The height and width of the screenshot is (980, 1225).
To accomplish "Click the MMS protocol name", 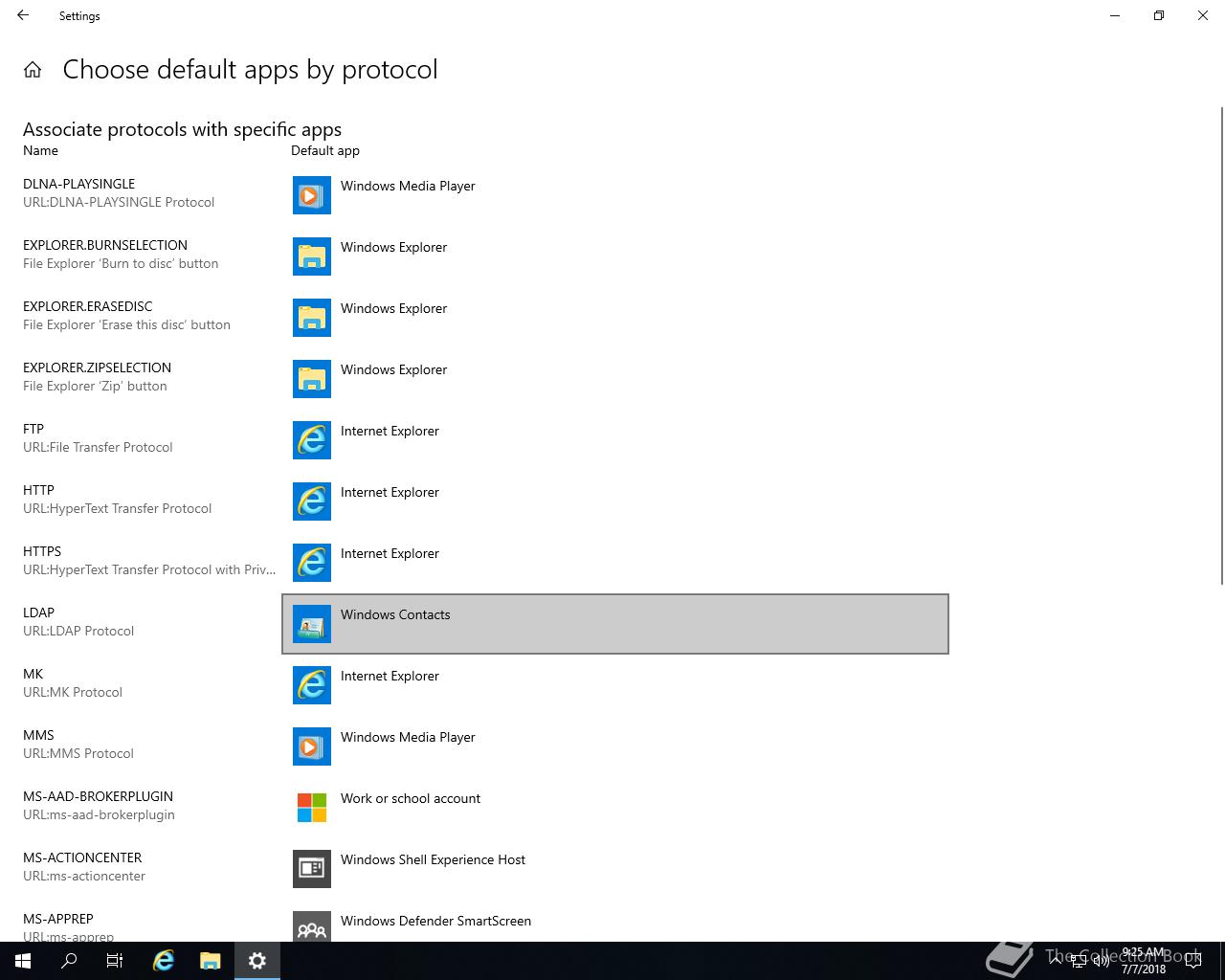I will (38, 735).
